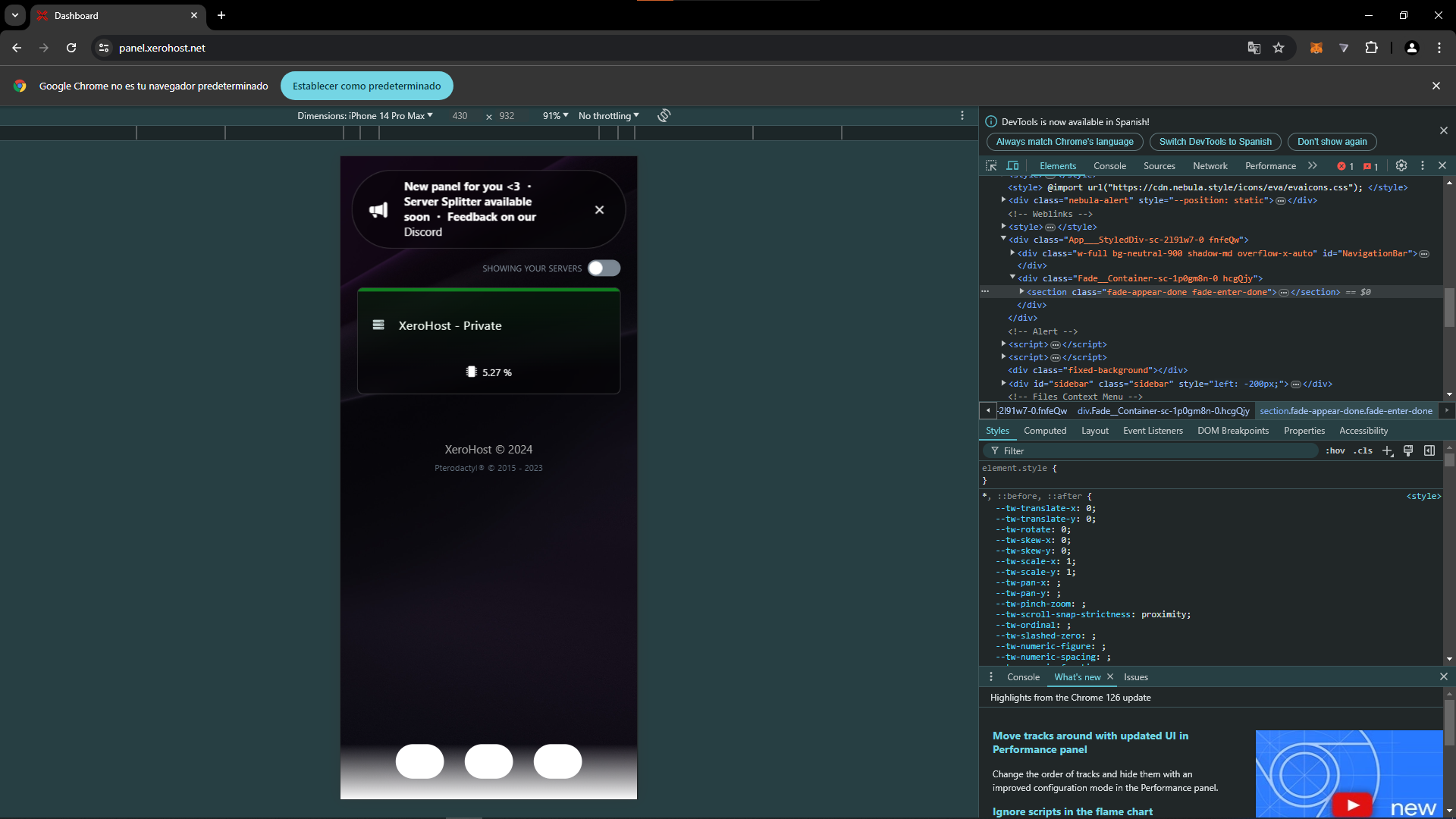This screenshot has height=819, width=1456.
Task: Open the Computed styles tab
Action: [x=1045, y=431]
